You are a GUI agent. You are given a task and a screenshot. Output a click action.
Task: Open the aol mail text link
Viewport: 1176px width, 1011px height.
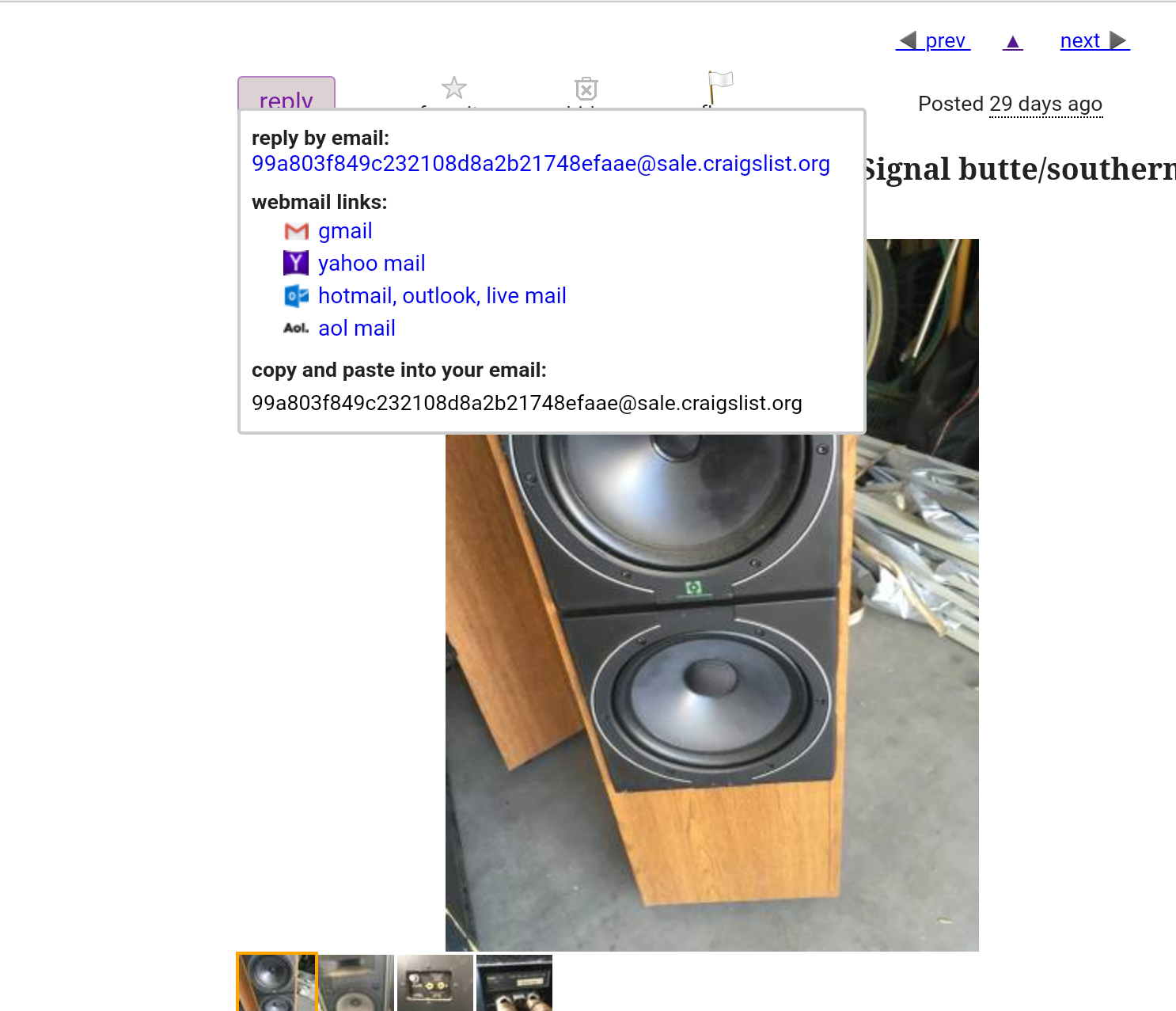(356, 329)
